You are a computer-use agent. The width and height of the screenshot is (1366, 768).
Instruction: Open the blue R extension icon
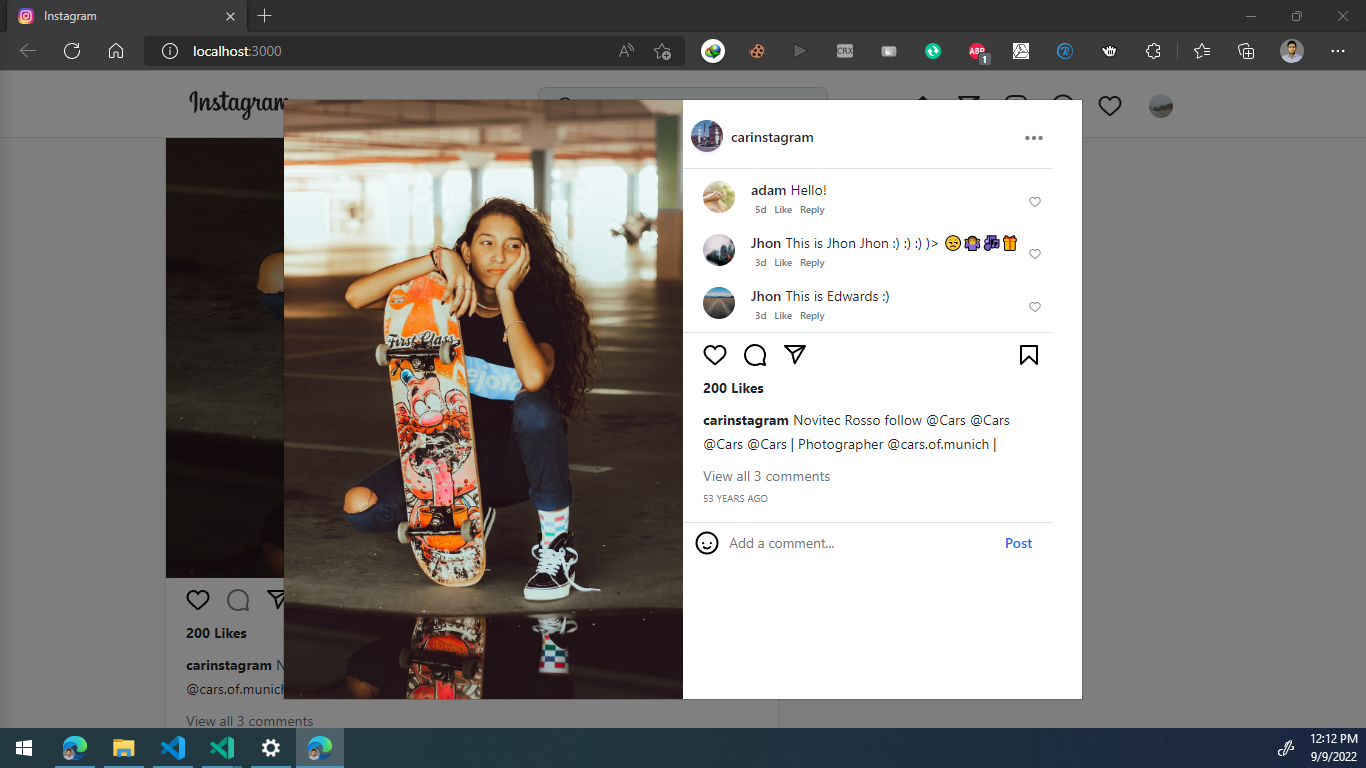pyautogui.click(x=1065, y=51)
